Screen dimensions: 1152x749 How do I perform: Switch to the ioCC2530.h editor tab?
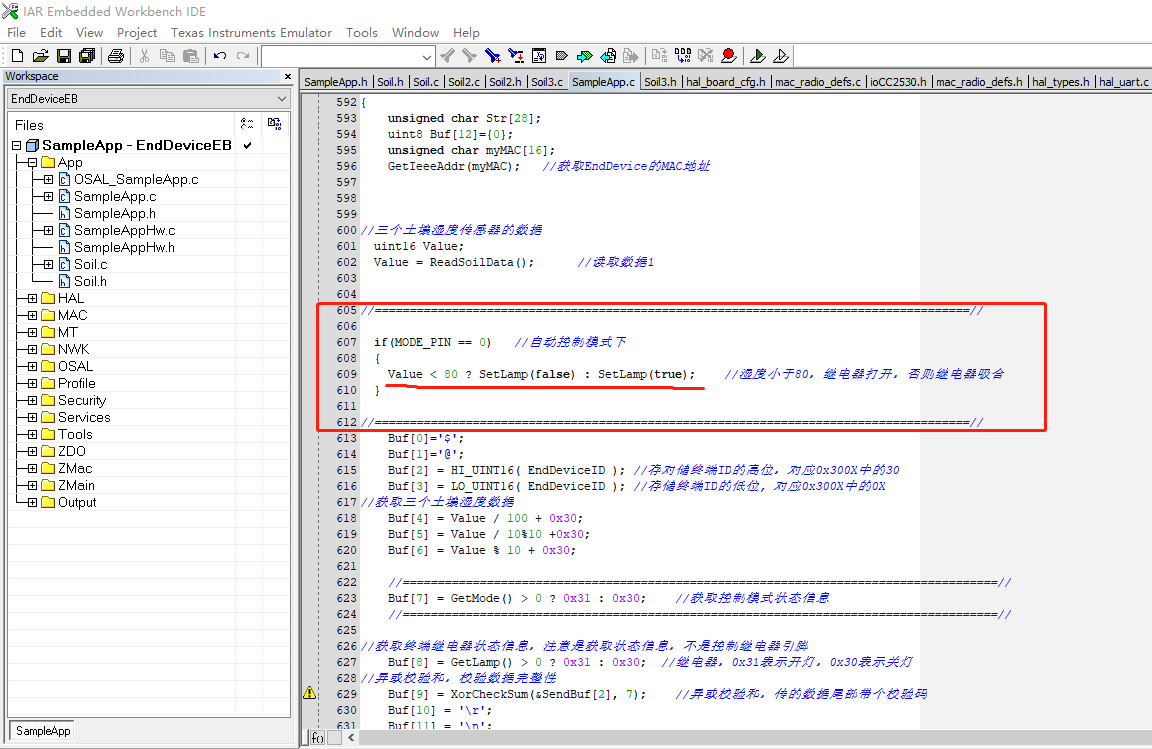[x=898, y=82]
